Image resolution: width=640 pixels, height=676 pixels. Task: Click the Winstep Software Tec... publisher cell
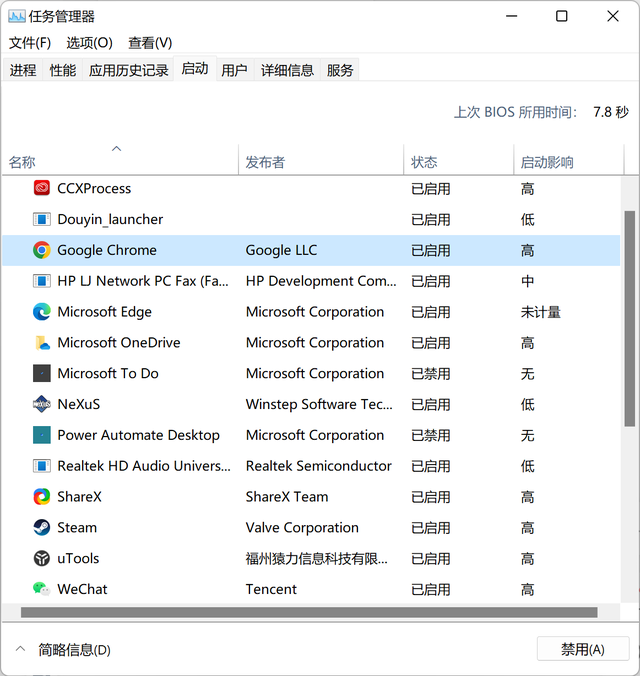(319, 404)
